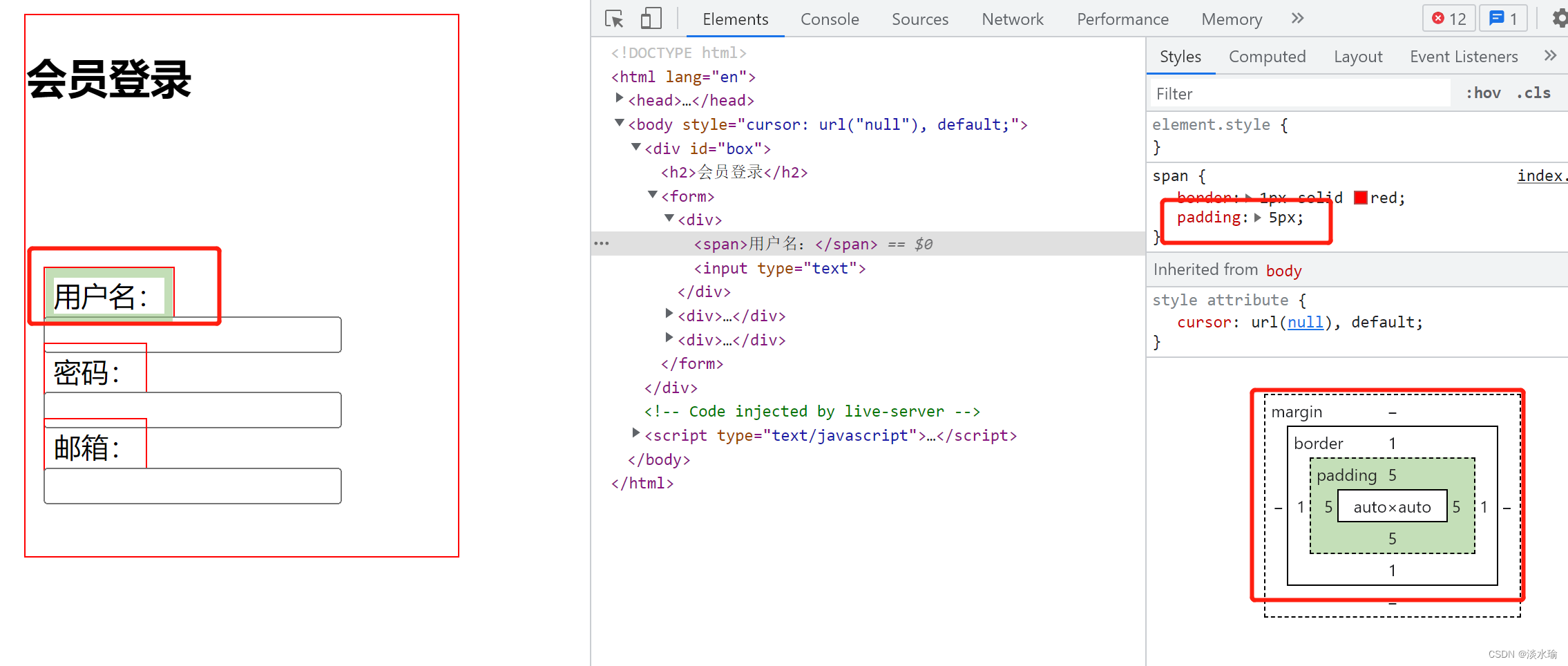The height and width of the screenshot is (666, 1568).
Task: Activate the inspect element picker icon
Action: tap(614, 19)
